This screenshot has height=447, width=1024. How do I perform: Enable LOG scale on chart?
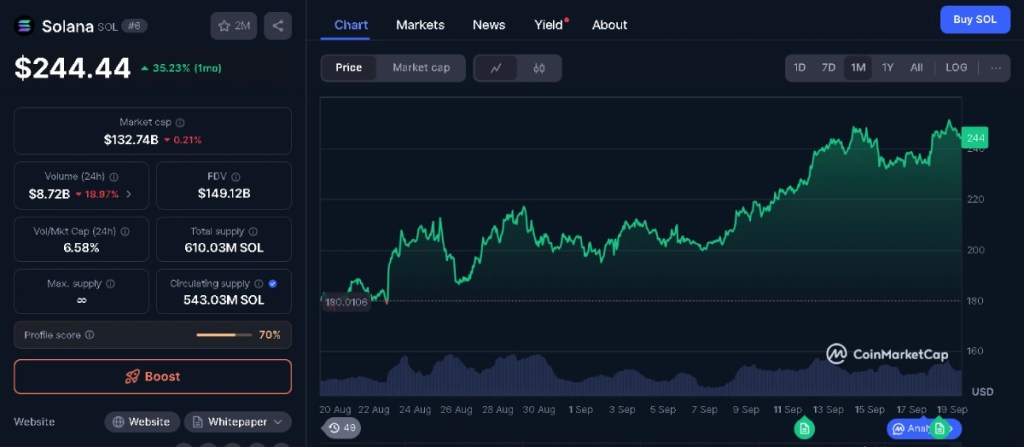pos(956,68)
